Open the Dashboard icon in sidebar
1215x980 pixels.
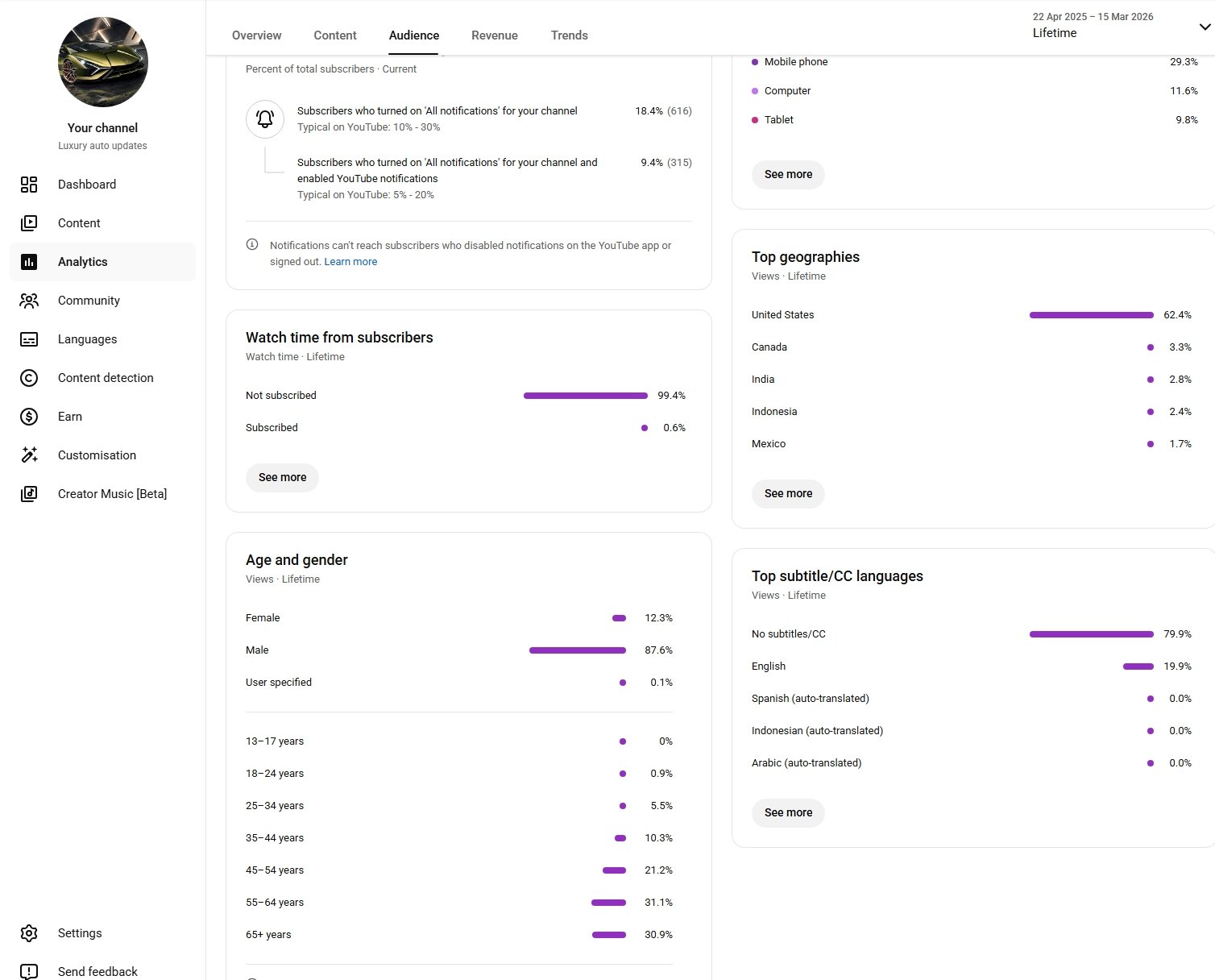[x=29, y=185]
